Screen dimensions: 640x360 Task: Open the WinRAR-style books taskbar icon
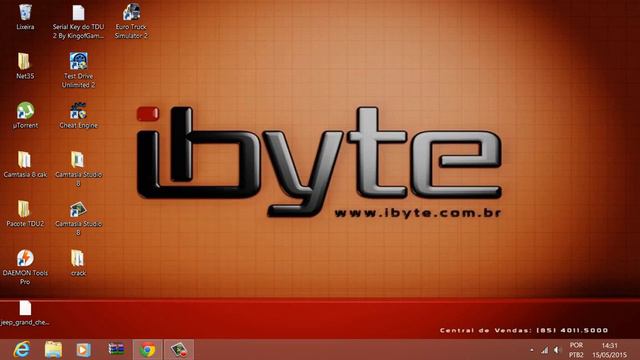coord(116,349)
